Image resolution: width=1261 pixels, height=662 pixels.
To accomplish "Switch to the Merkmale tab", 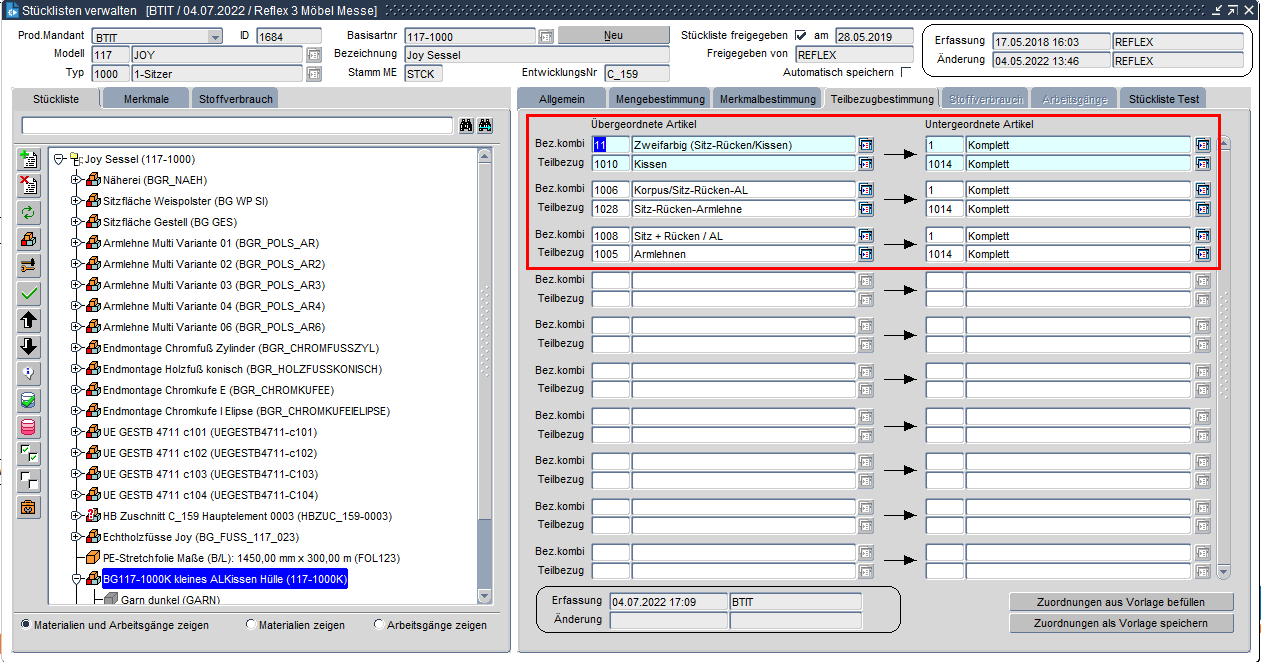I will [146, 99].
